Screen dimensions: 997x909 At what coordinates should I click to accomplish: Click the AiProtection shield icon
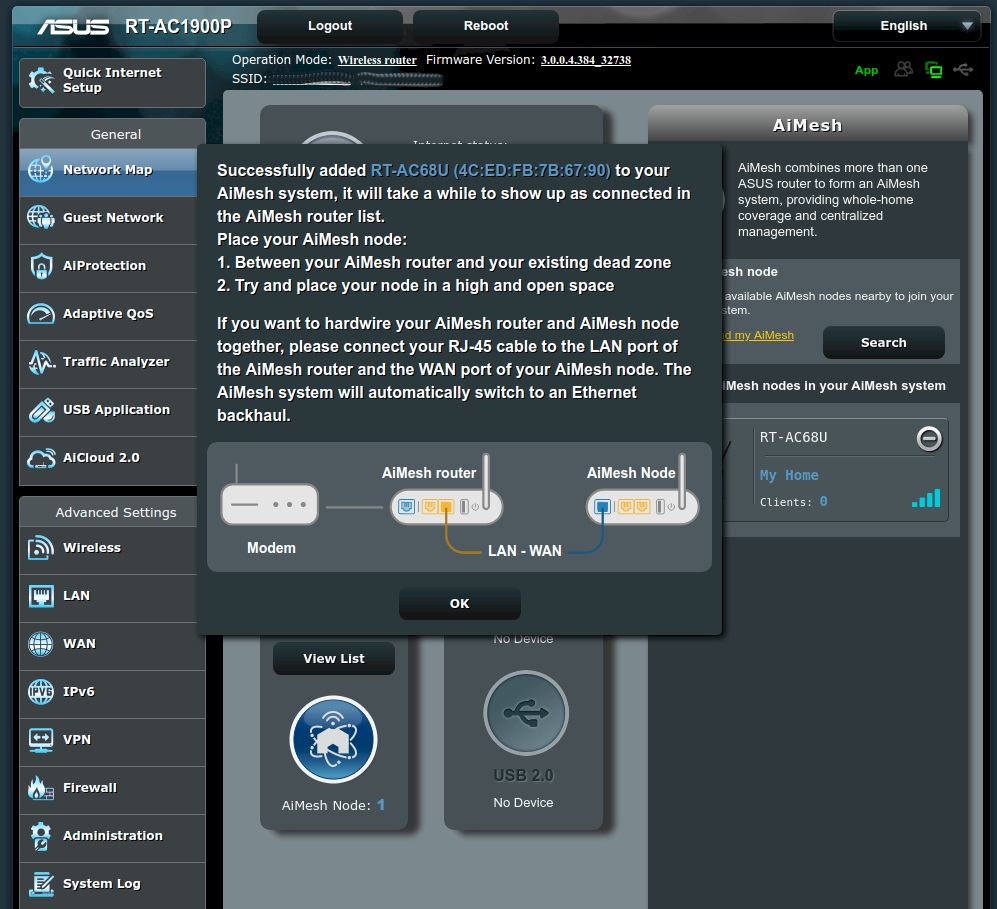tap(41, 266)
